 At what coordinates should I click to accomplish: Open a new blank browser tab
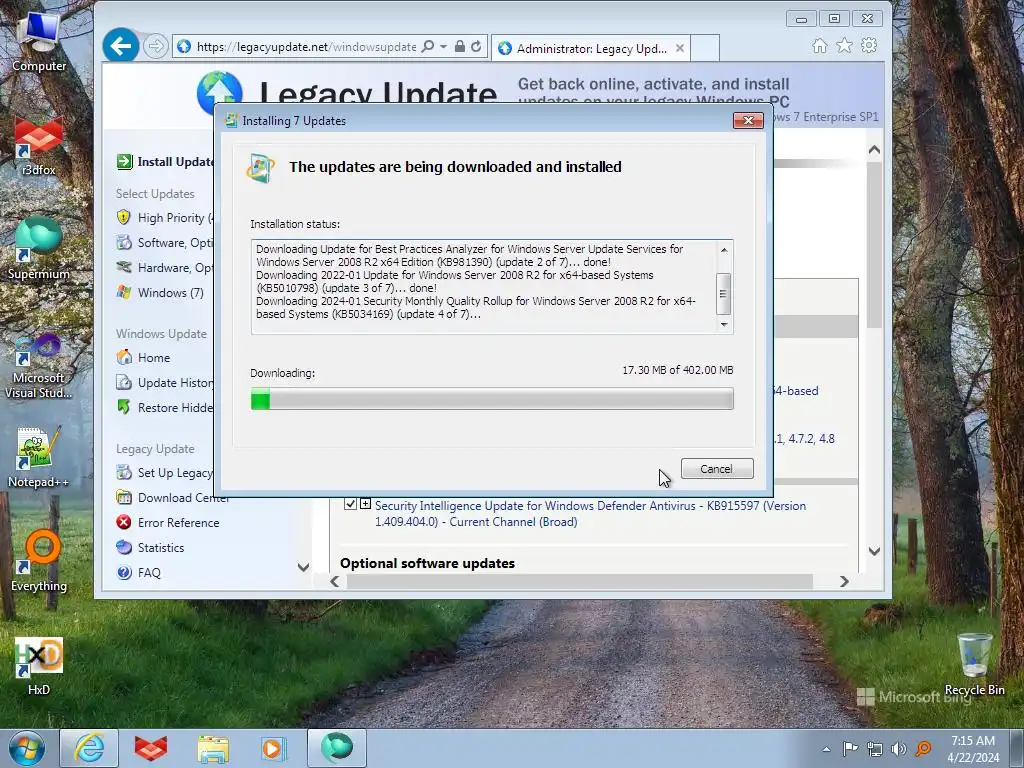pos(705,48)
